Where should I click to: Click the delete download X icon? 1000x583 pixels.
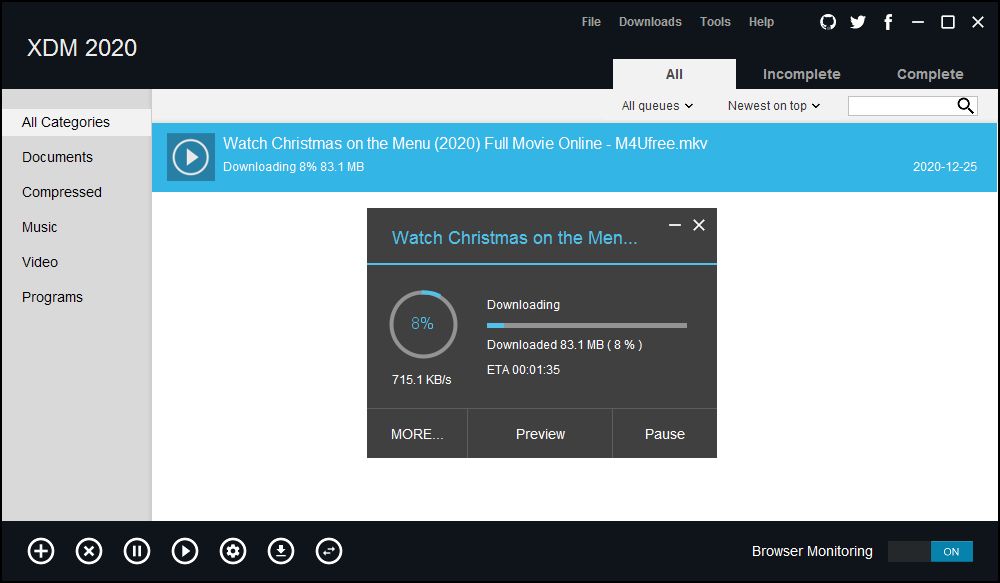point(89,551)
